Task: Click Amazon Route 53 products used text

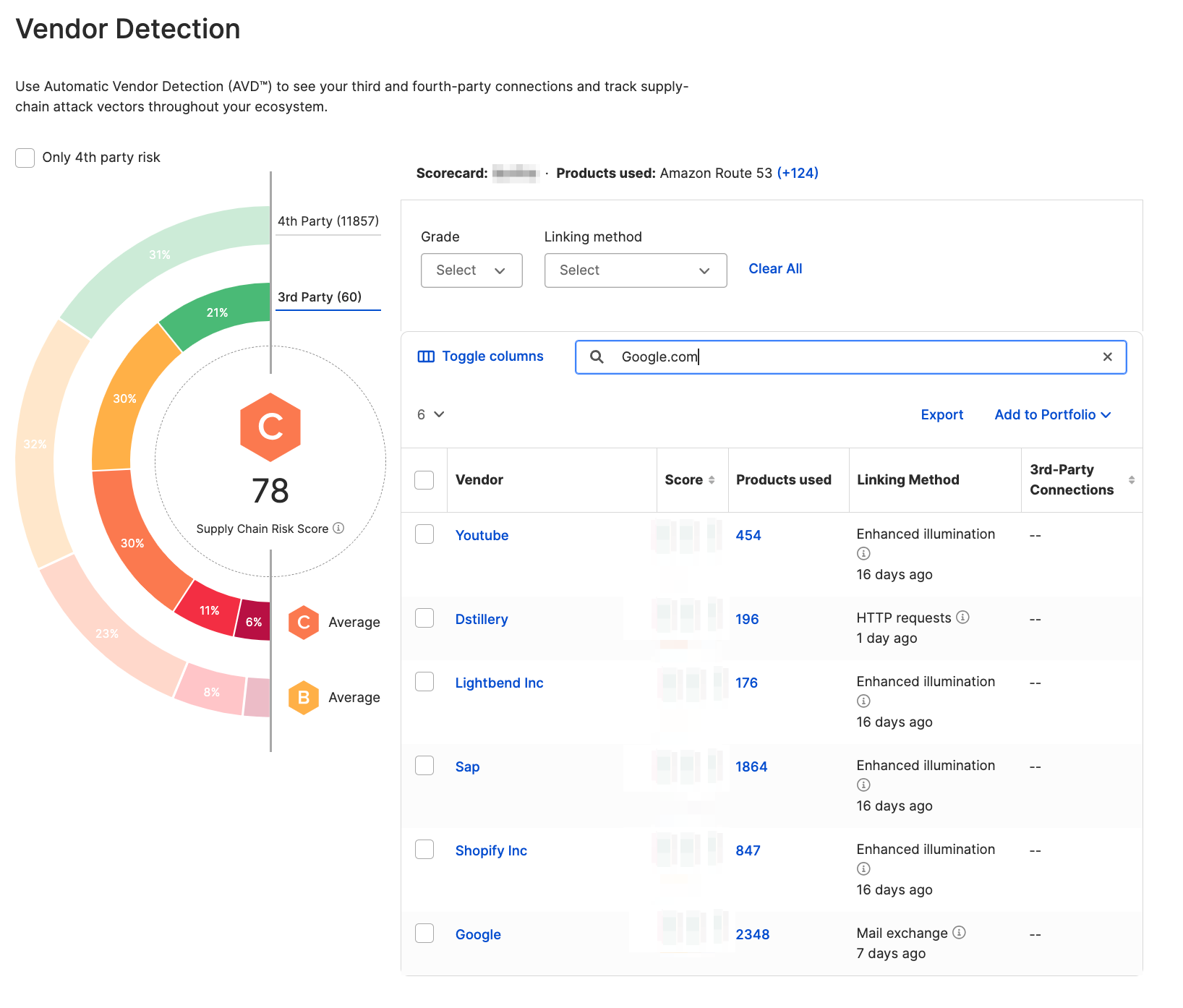Action: click(x=716, y=173)
